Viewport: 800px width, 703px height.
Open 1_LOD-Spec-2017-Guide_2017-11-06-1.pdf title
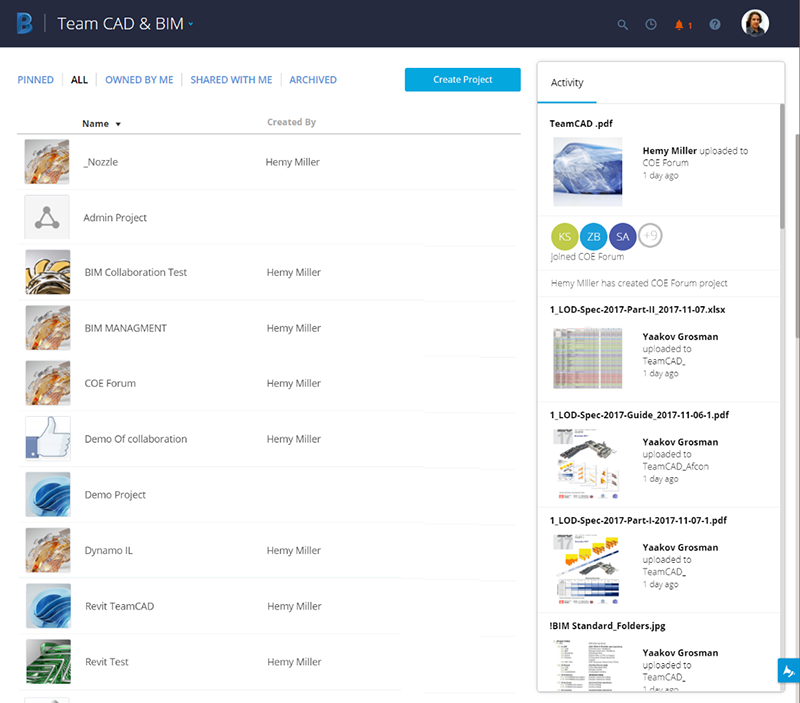pyautogui.click(x=639, y=415)
